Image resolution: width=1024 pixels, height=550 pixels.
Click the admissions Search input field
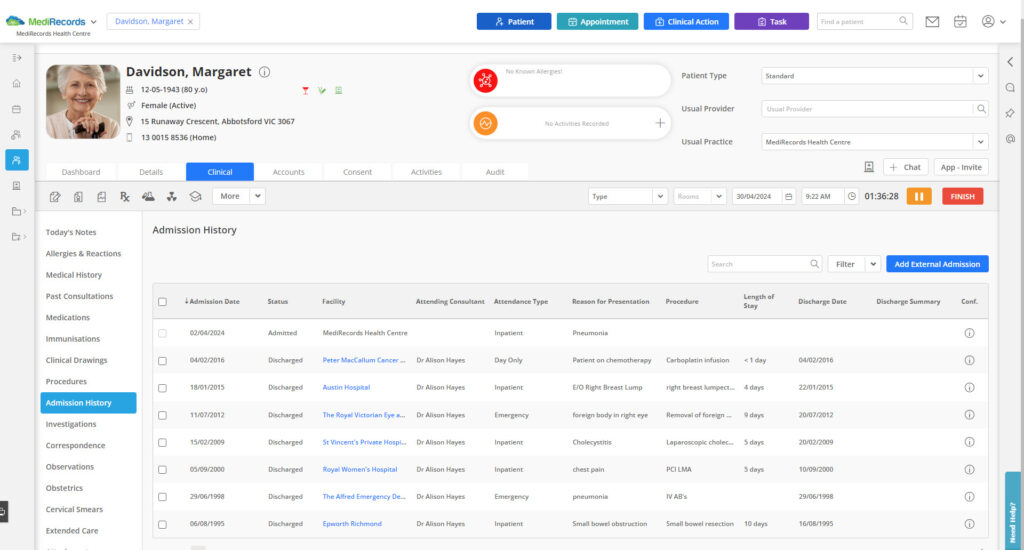pos(759,264)
